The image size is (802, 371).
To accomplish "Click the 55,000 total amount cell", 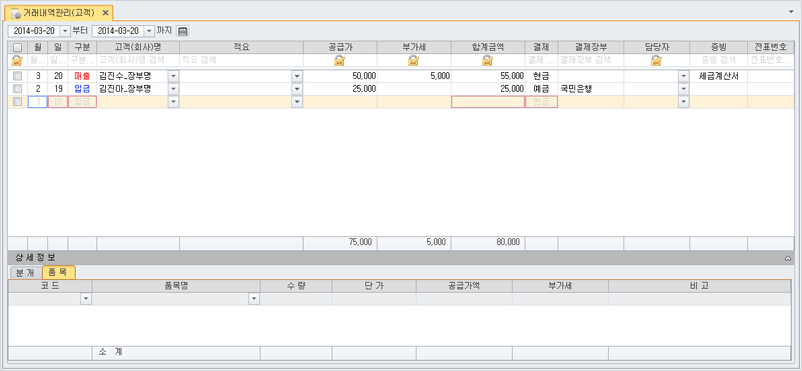I will [x=488, y=76].
